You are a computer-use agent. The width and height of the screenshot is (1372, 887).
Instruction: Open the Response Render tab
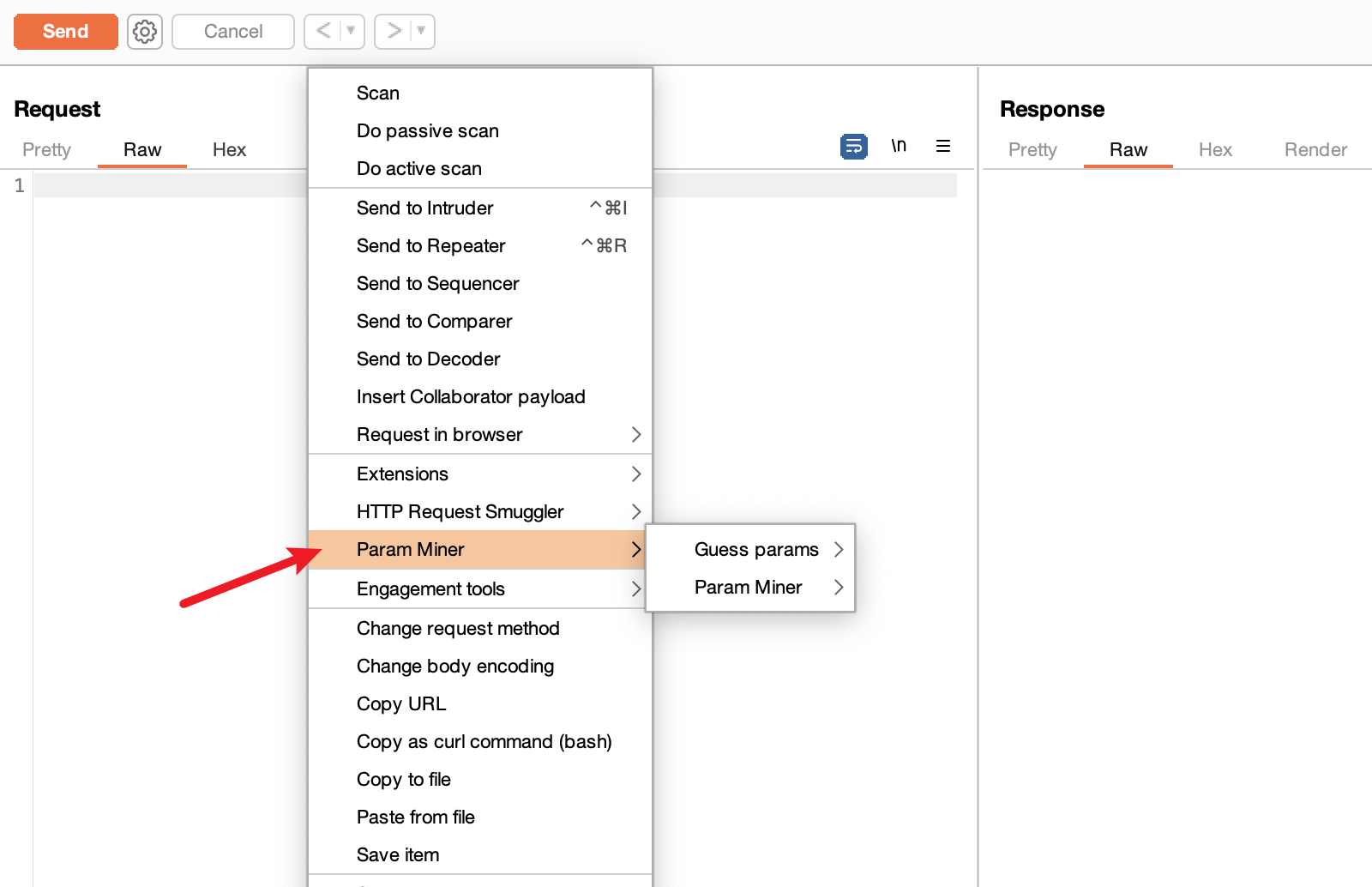click(x=1315, y=149)
